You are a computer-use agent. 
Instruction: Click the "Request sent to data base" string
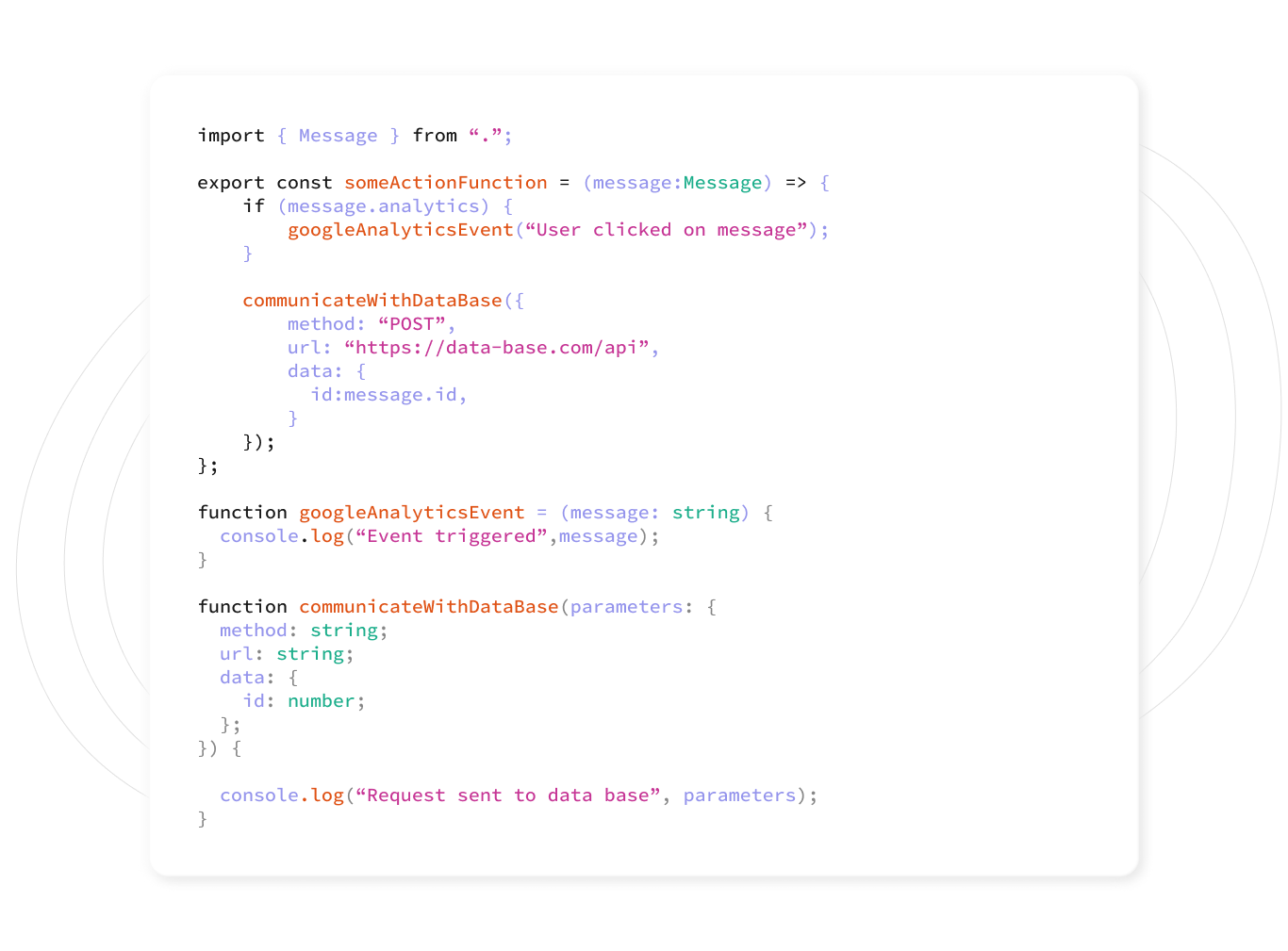[508, 795]
